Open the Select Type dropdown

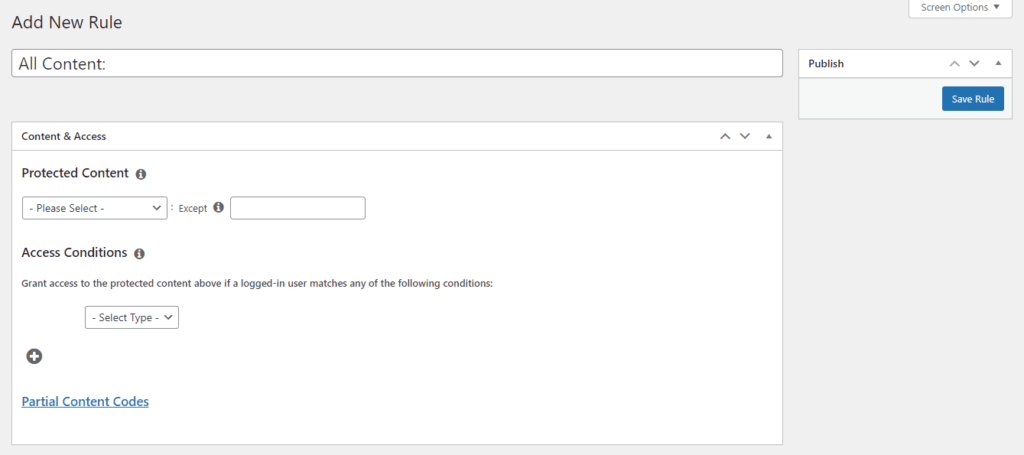pos(132,317)
